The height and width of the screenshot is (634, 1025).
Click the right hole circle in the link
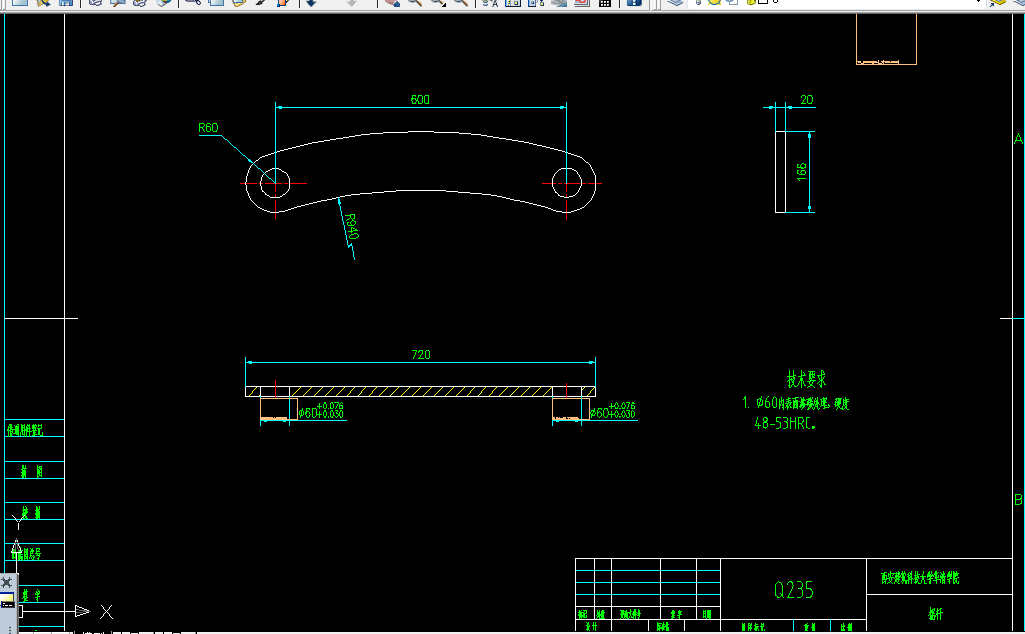pos(567,183)
